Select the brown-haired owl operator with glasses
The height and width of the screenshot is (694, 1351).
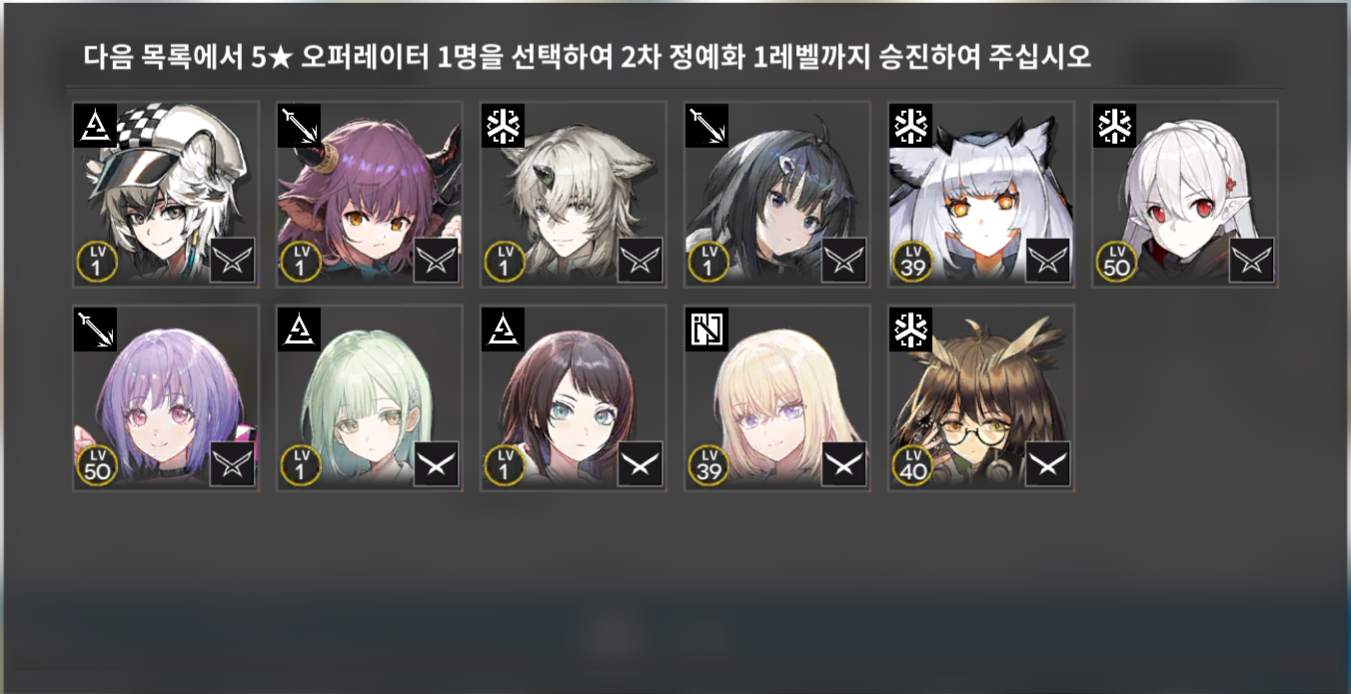[981, 398]
